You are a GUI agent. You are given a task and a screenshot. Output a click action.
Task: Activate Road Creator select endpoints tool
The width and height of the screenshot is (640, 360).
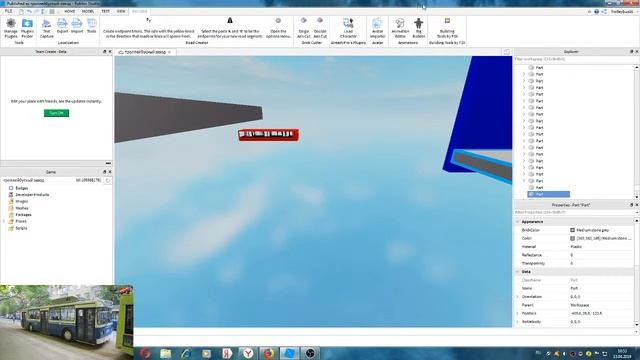230,28
